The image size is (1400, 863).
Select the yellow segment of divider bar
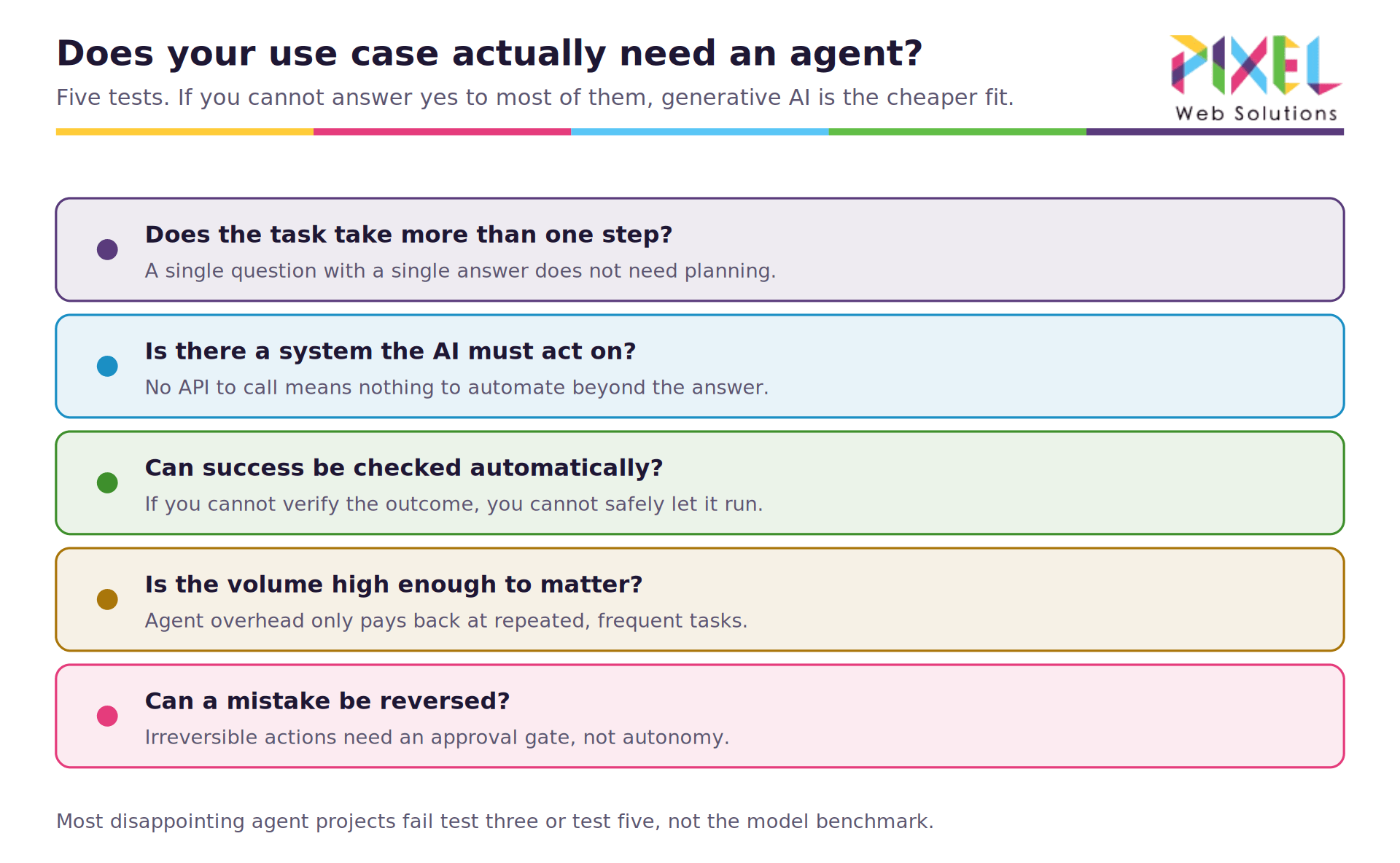pyautogui.click(x=184, y=132)
